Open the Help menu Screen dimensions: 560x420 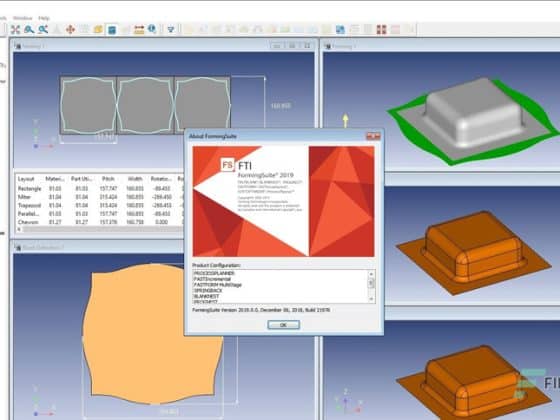pos(44,18)
